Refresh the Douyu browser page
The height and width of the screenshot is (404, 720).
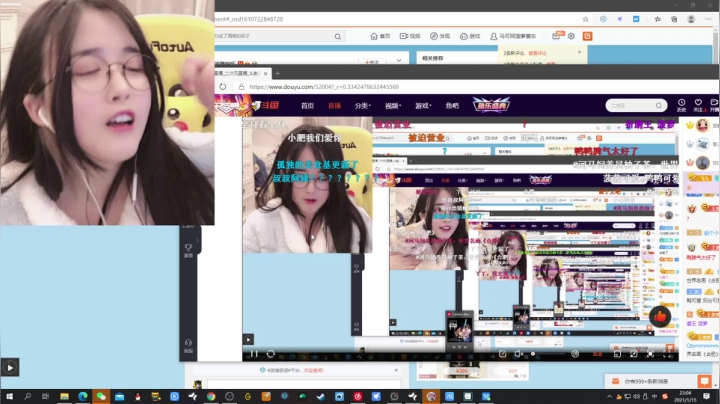coord(223,86)
